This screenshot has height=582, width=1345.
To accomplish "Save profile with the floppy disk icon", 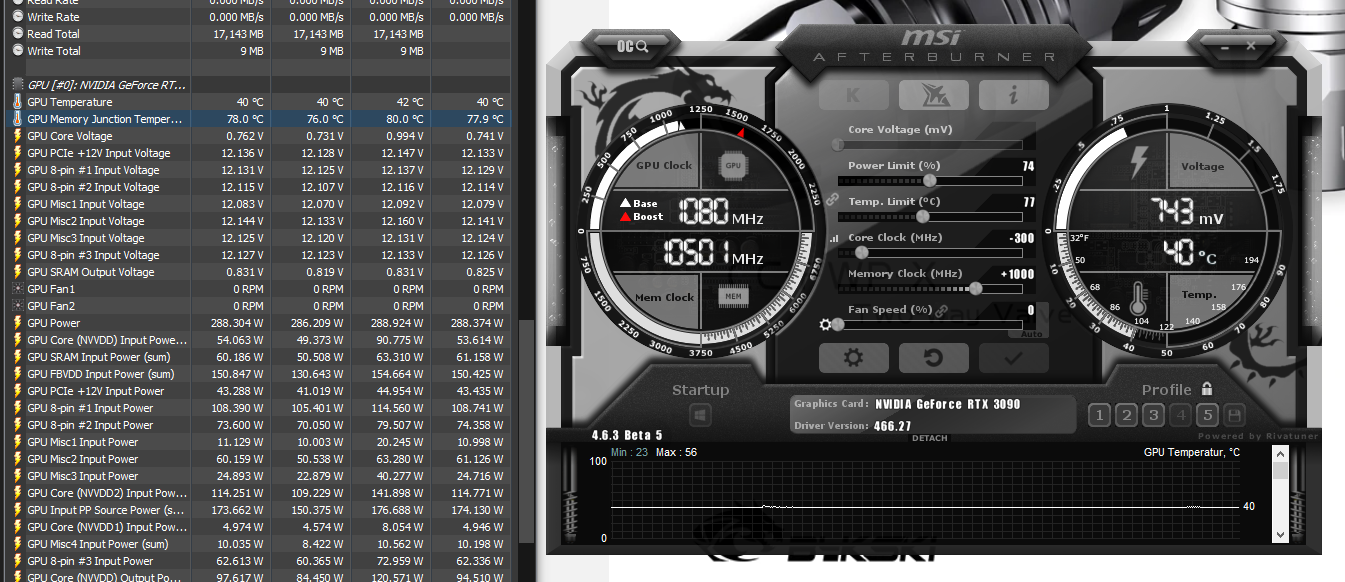I will click(x=1234, y=415).
